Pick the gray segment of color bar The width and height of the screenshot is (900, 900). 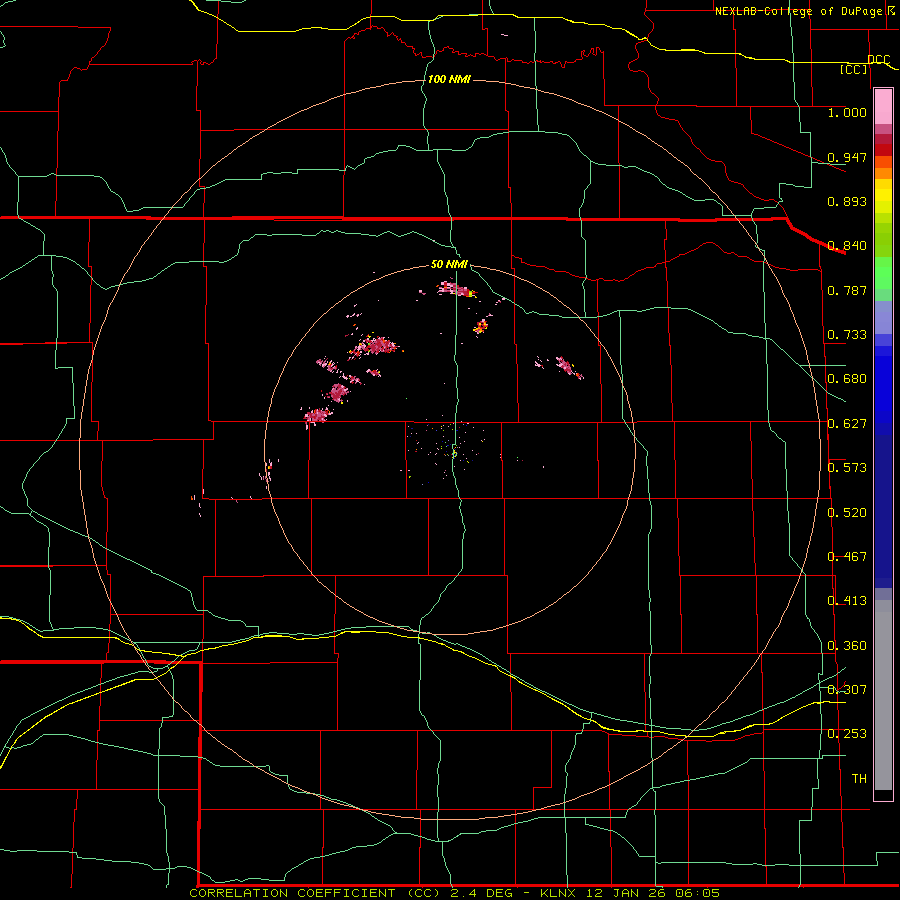tap(883, 695)
